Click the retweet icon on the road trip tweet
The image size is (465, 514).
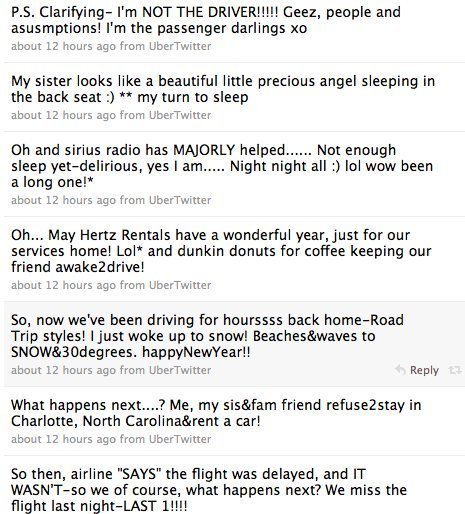pos(455,370)
